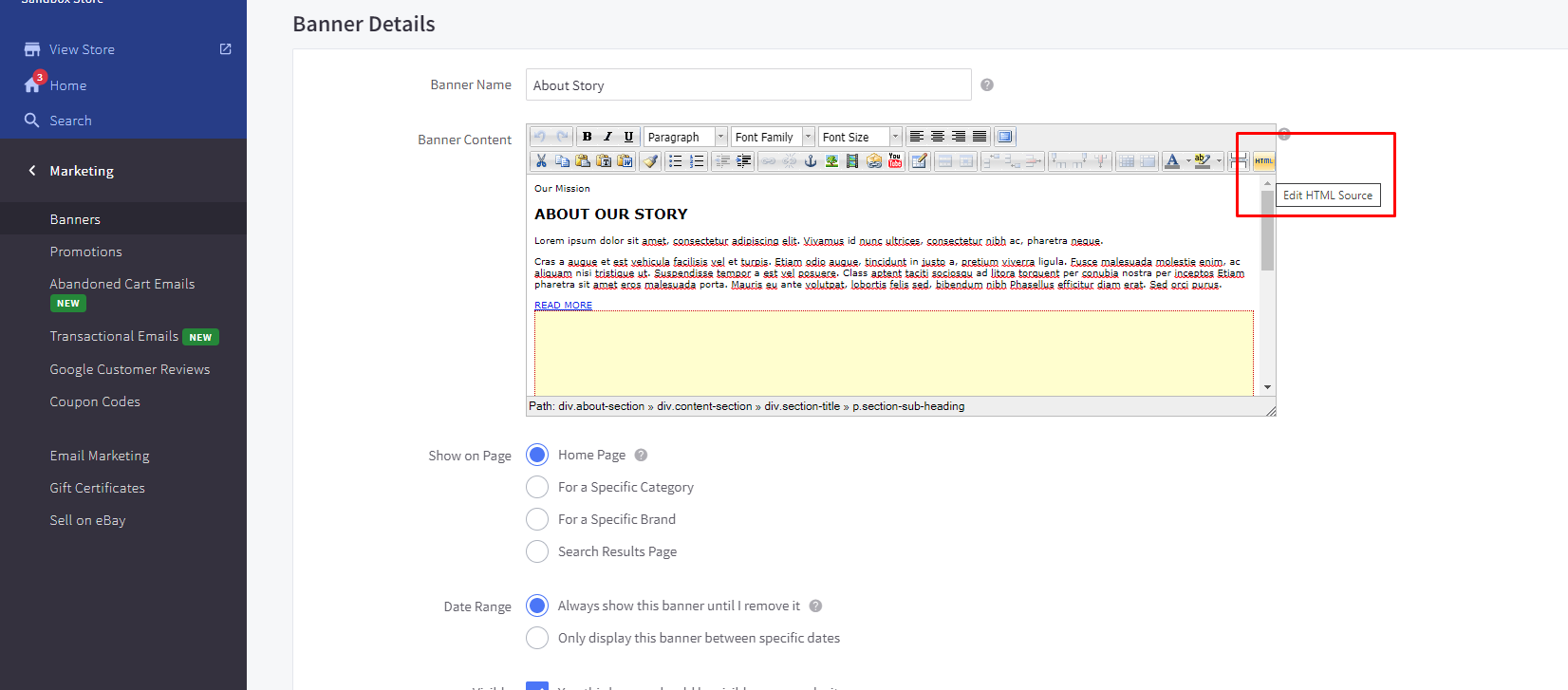The image size is (1568, 690).
Task: Open Search in sidebar
Action: point(70,121)
